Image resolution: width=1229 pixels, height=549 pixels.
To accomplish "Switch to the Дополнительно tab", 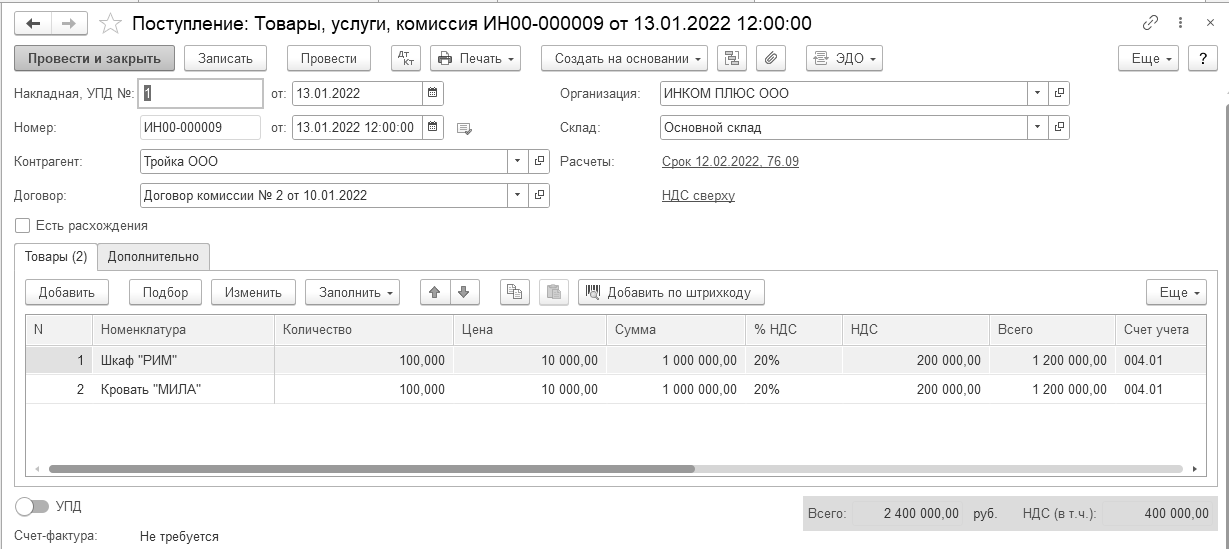I will click(153, 257).
